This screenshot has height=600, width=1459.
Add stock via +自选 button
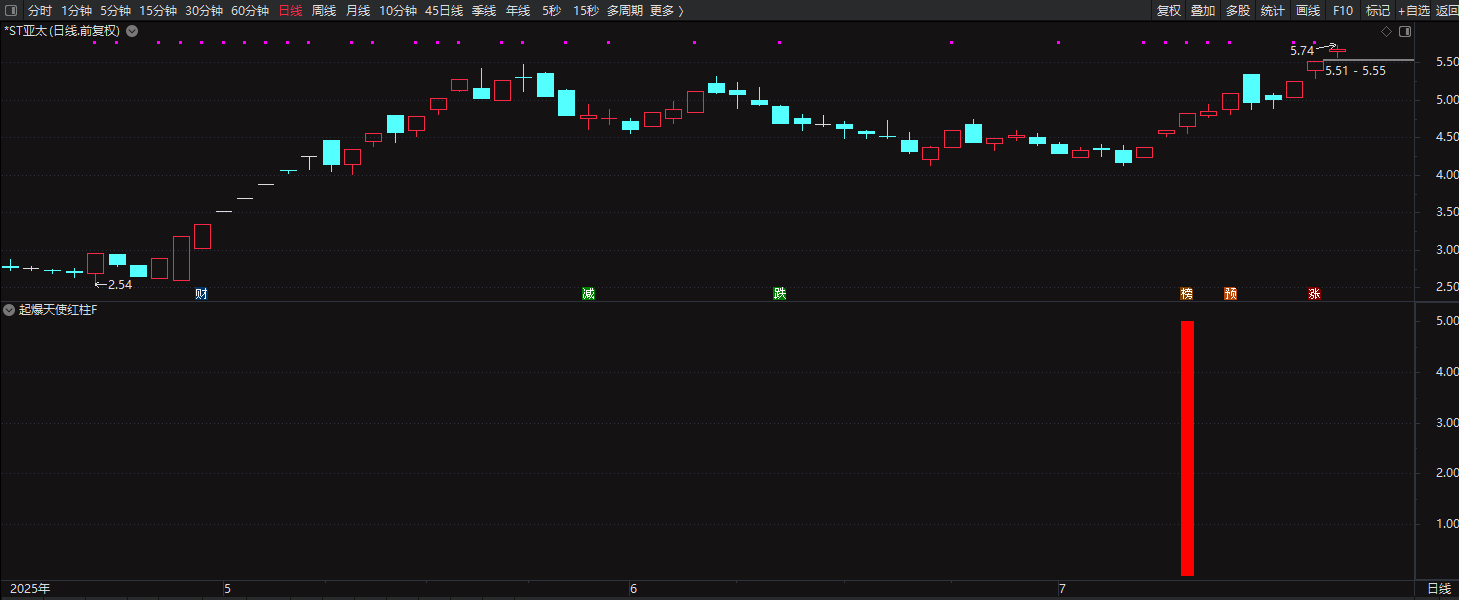1414,10
